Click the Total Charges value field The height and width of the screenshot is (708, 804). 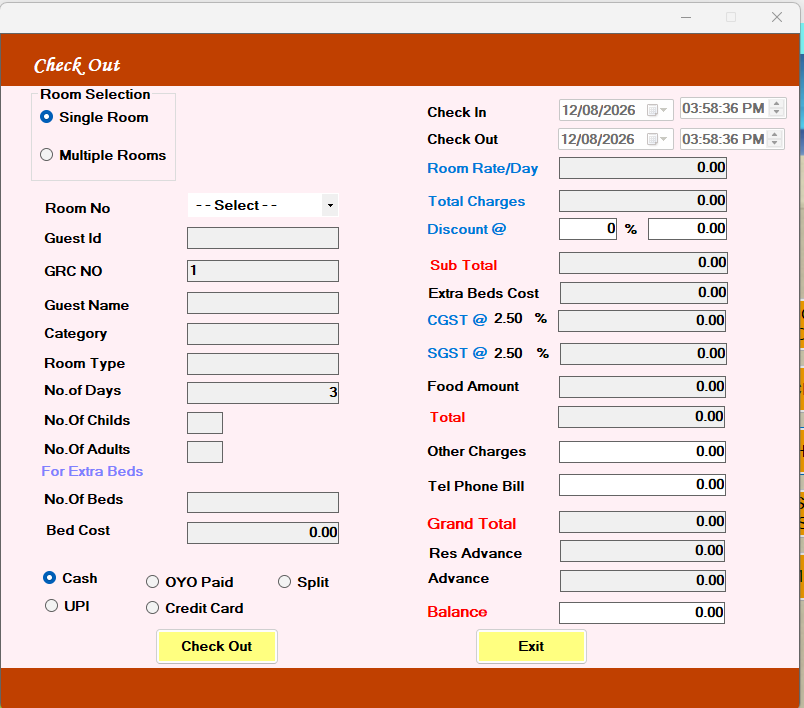pyautogui.click(x=643, y=200)
